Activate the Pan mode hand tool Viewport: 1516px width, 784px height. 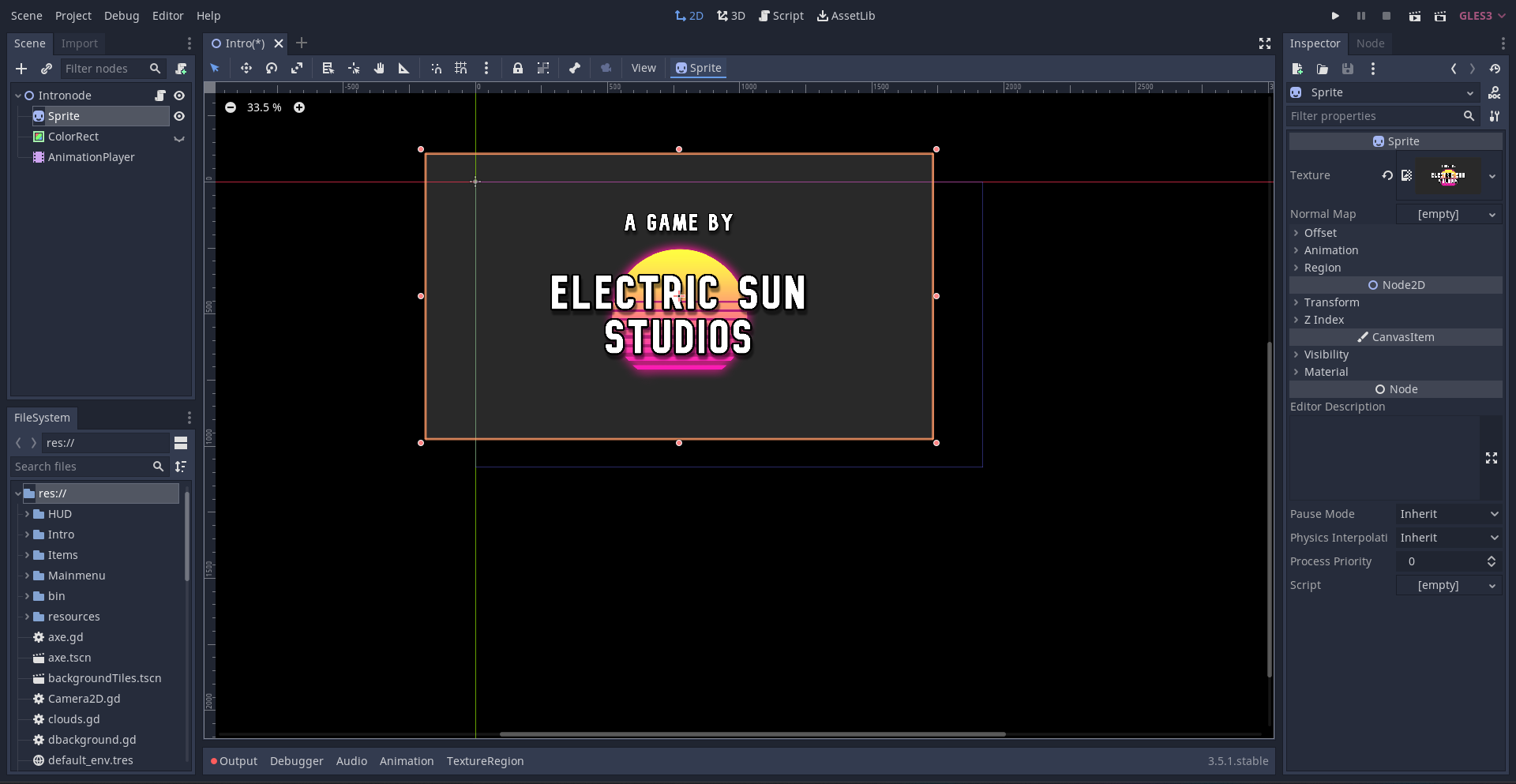379,69
